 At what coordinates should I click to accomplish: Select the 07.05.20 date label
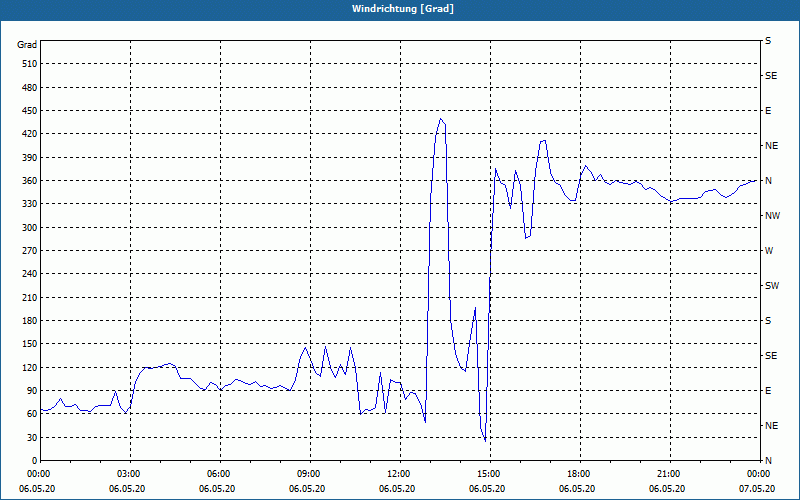pos(757,489)
